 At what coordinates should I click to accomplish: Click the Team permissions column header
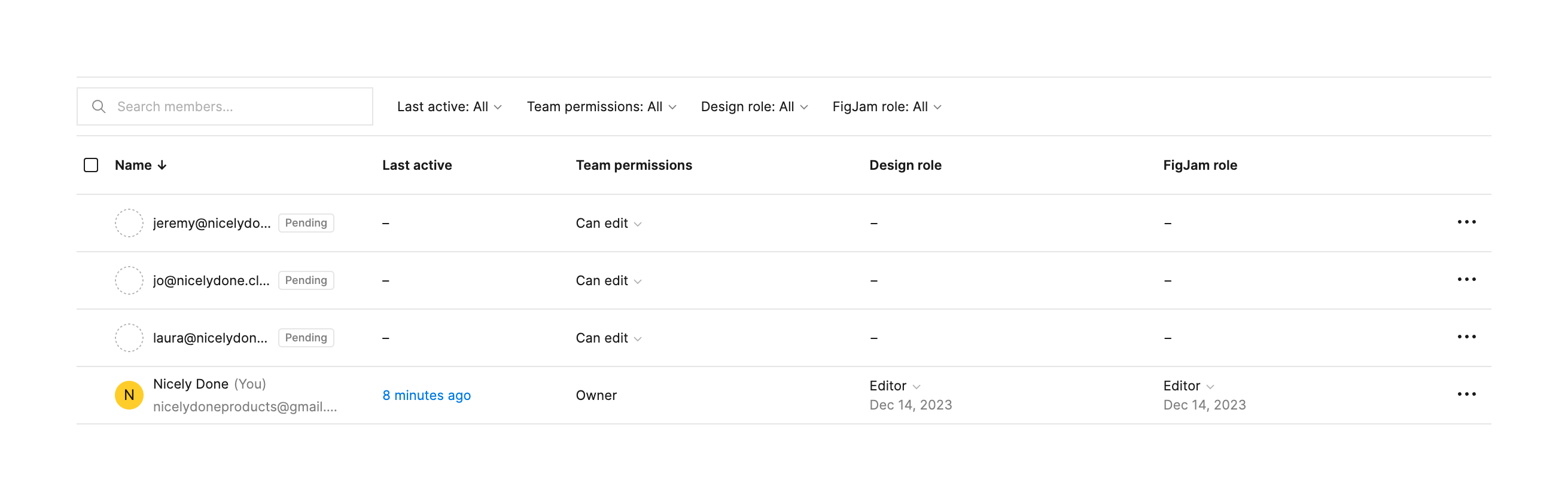[x=634, y=166]
